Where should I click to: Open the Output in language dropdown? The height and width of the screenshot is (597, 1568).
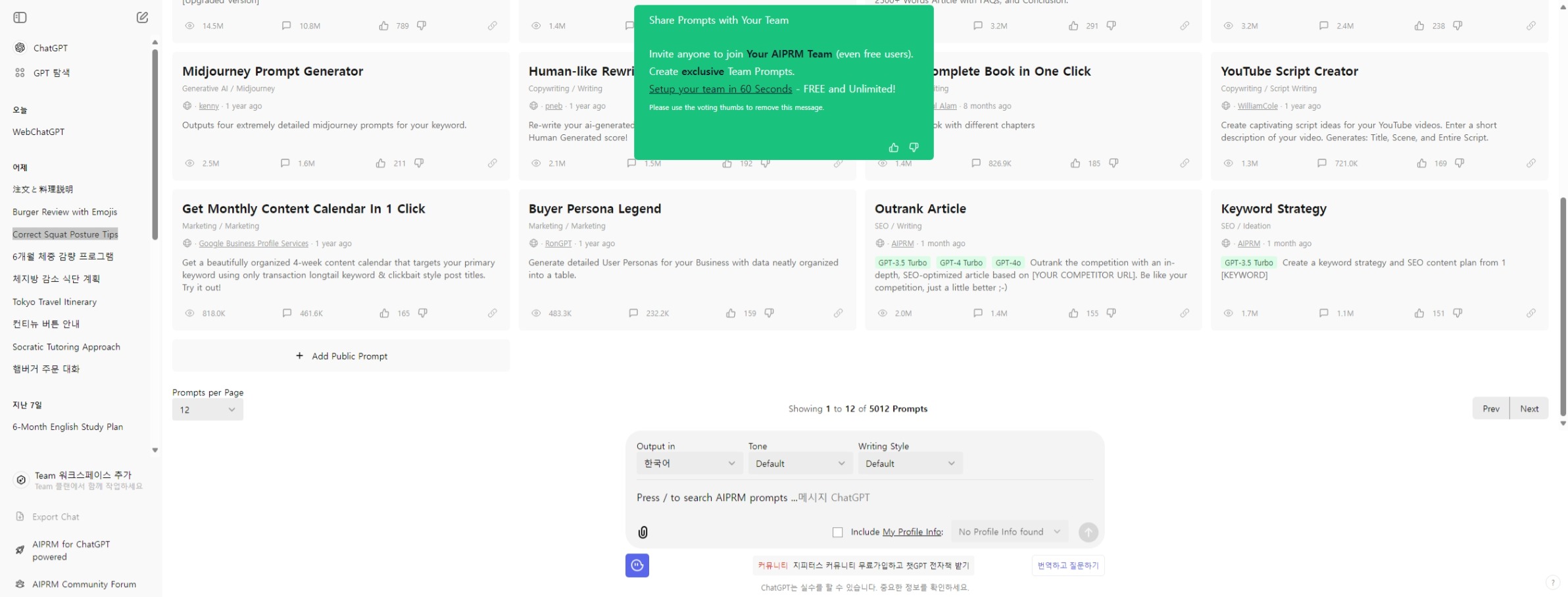tap(689, 463)
